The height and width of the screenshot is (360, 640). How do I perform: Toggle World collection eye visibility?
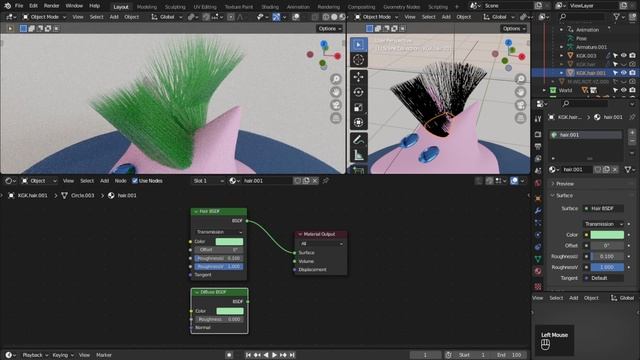tap(624, 90)
